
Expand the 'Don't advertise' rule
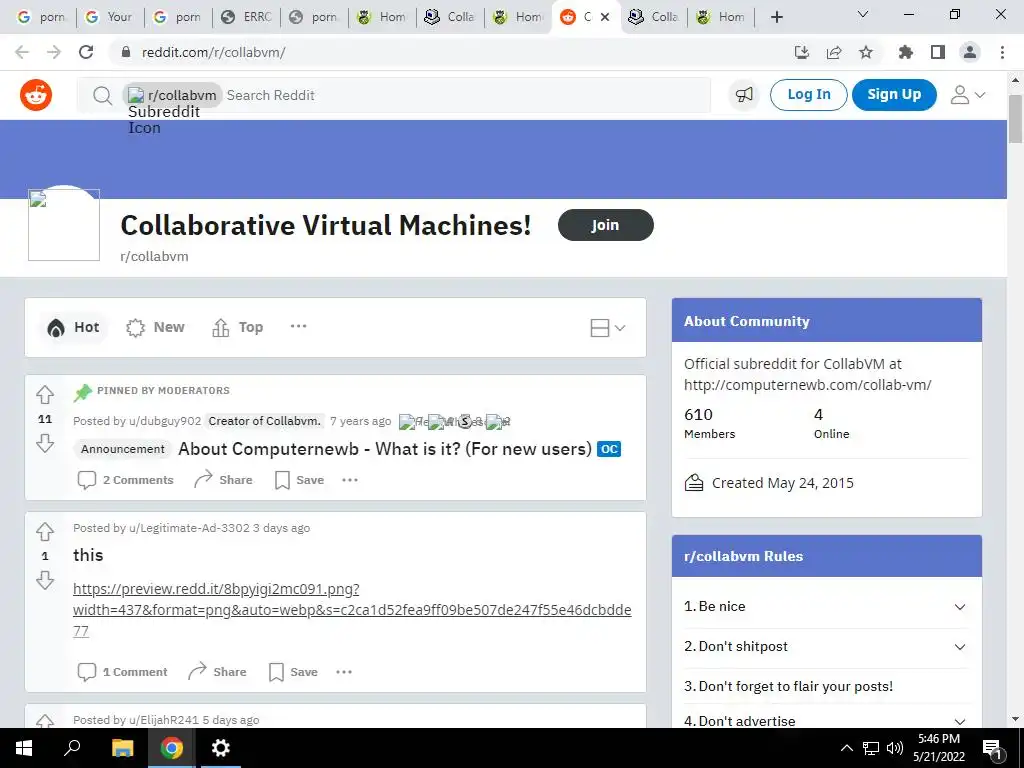[826, 721]
